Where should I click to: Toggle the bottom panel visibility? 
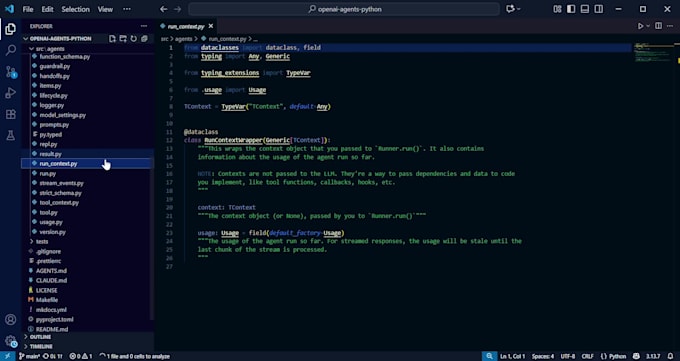585,9
